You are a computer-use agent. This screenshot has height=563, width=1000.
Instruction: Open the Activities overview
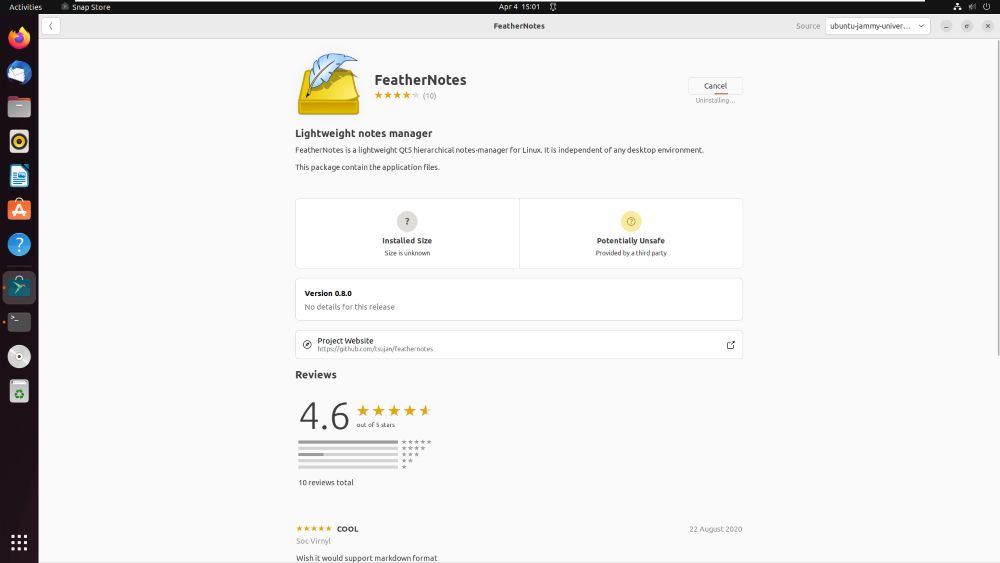click(x=26, y=7)
